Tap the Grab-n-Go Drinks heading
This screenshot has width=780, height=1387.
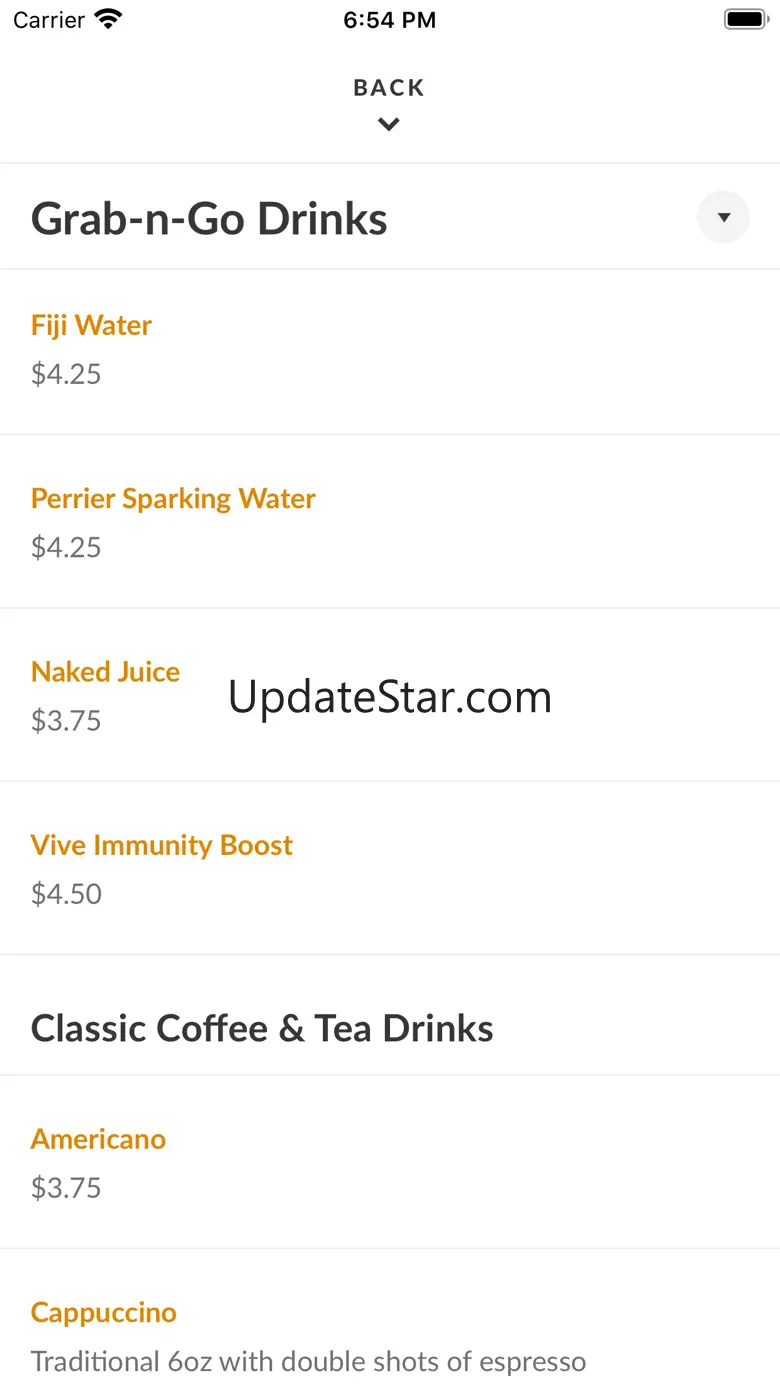click(209, 219)
